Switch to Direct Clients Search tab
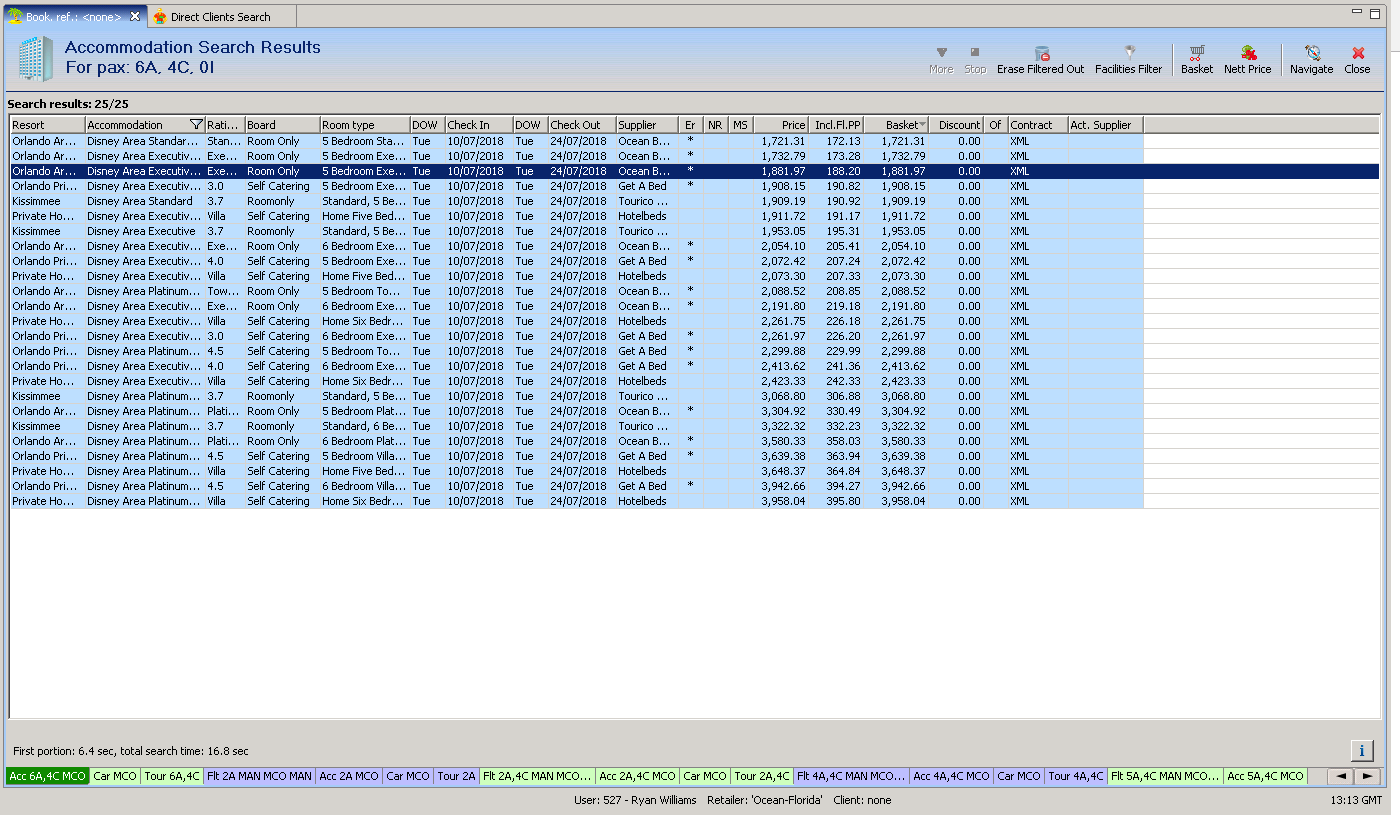Screen dimensions: 1400x815 [x=220, y=17]
